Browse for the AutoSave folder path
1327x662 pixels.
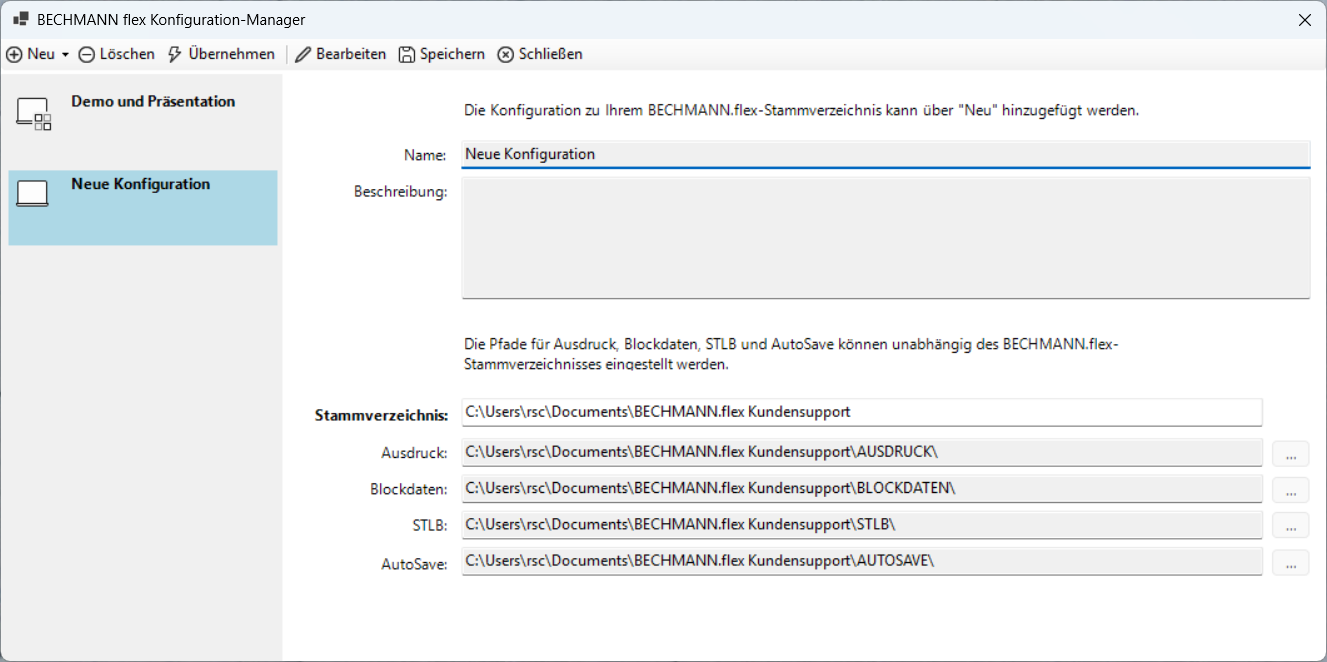click(x=1290, y=563)
